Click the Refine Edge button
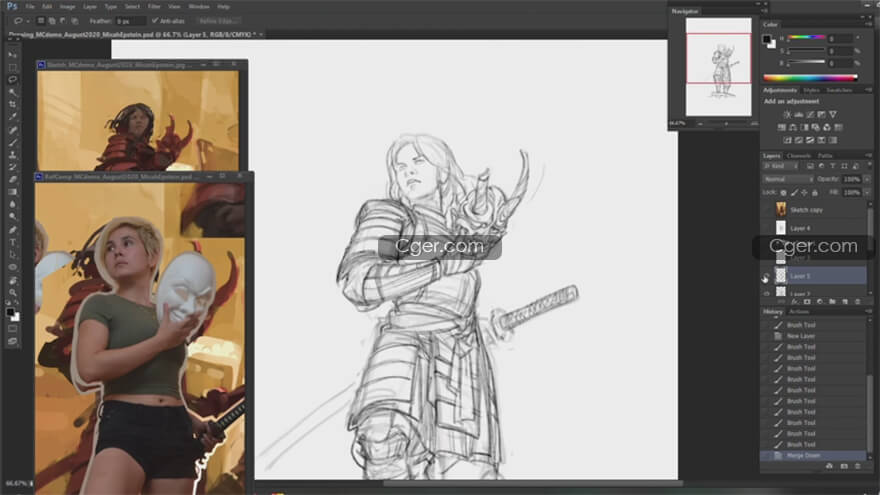 pos(218,21)
